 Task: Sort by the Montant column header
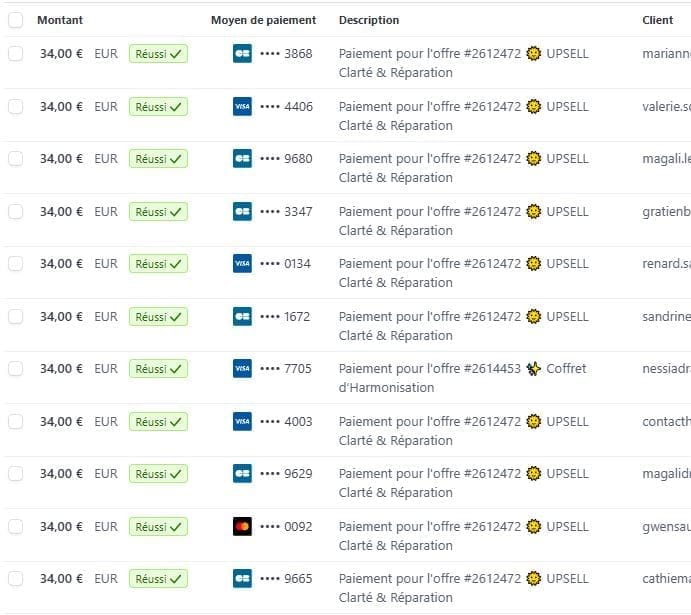(60, 20)
